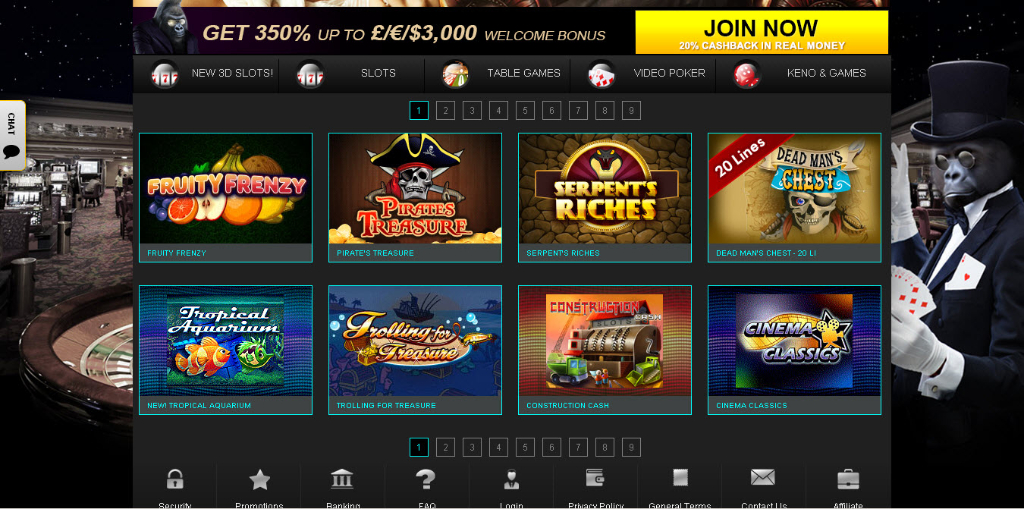Image resolution: width=1024 pixels, height=509 pixels.
Task: Click the FAQ question mark icon
Action: click(426, 479)
